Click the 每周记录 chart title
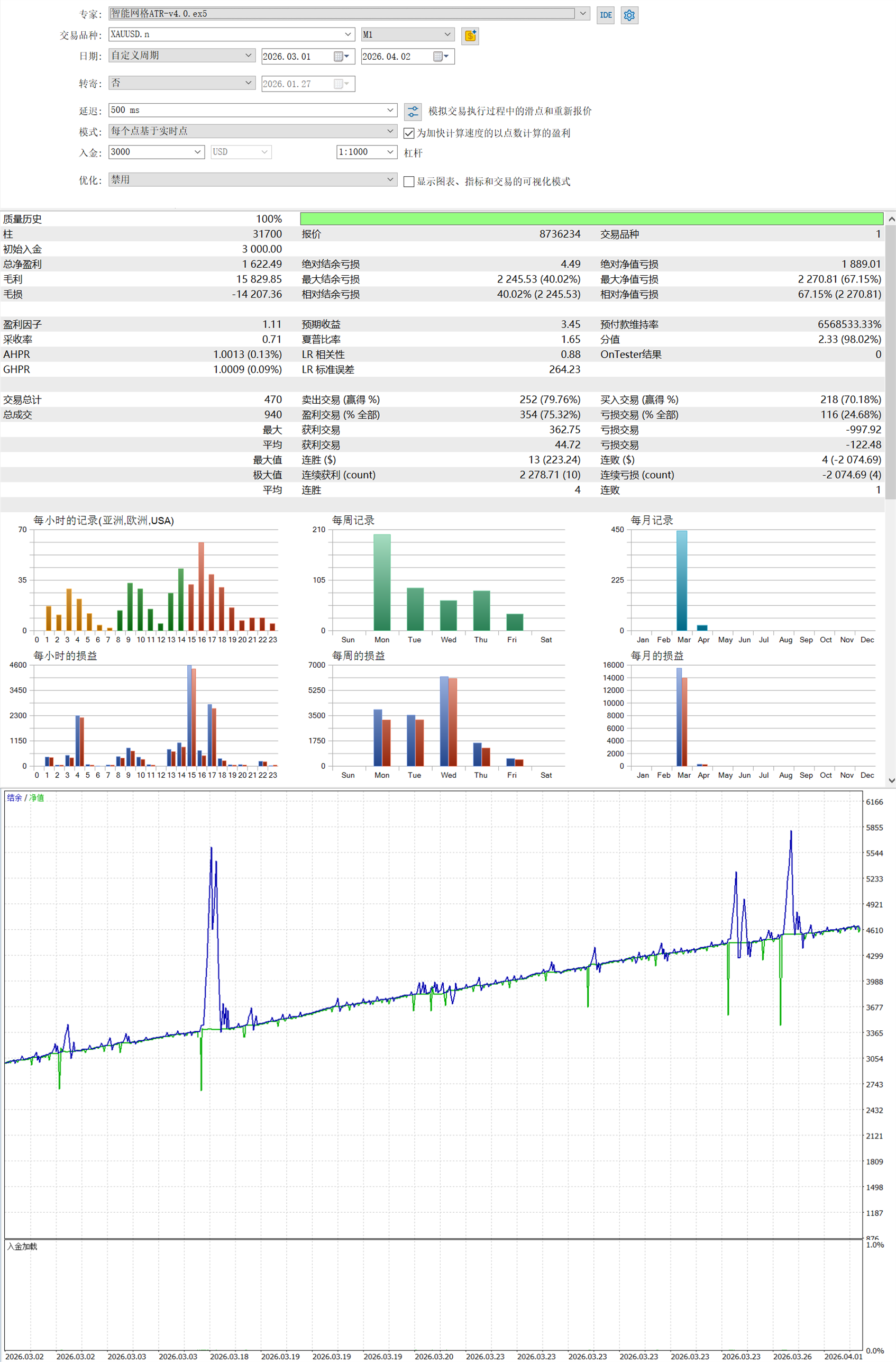The height and width of the screenshot is (1362, 896). click(x=353, y=521)
